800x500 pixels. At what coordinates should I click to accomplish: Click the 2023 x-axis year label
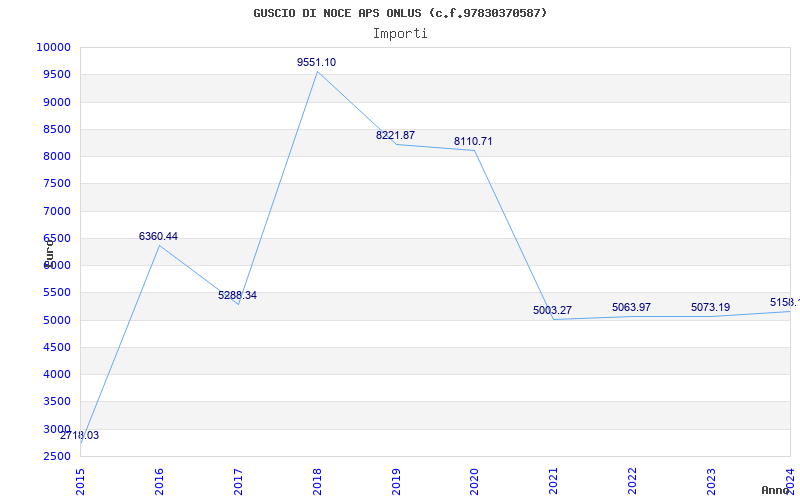[711, 481]
